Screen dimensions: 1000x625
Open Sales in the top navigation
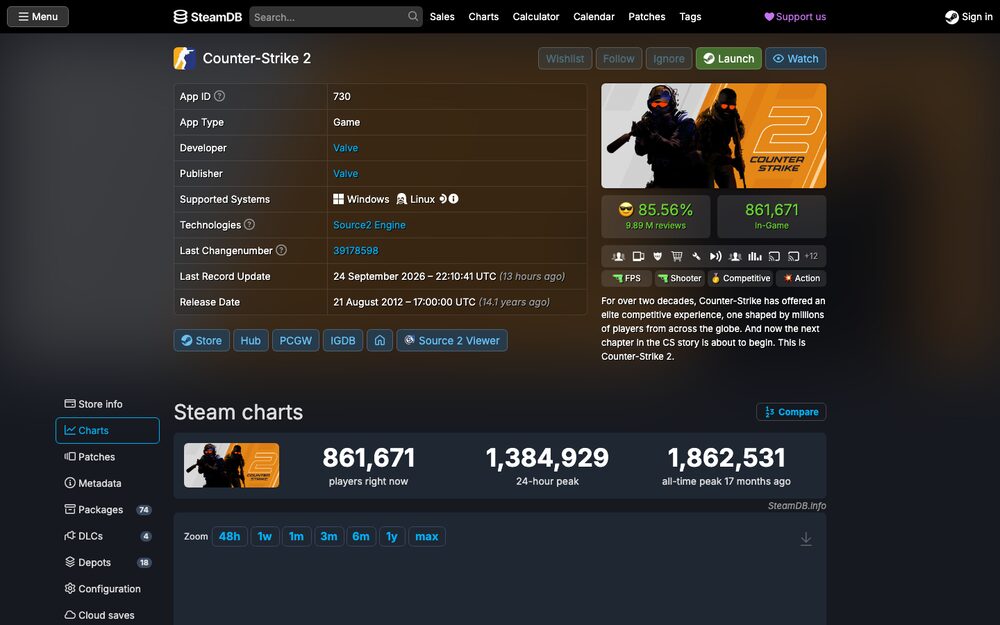click(x=442, y=17)
